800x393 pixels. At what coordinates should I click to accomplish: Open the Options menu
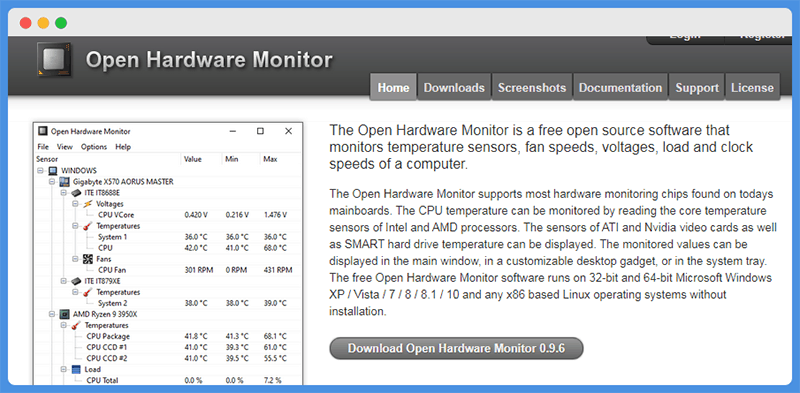point(94,147)
